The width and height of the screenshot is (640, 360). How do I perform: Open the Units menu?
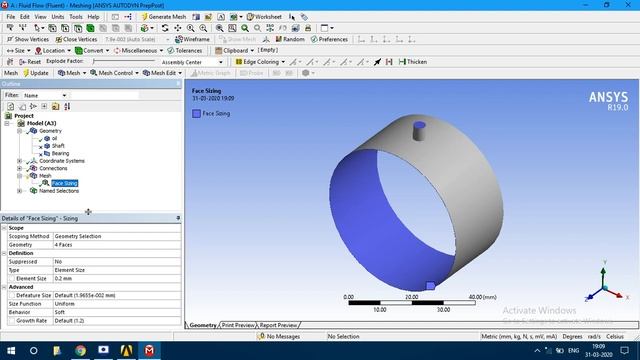58,17
